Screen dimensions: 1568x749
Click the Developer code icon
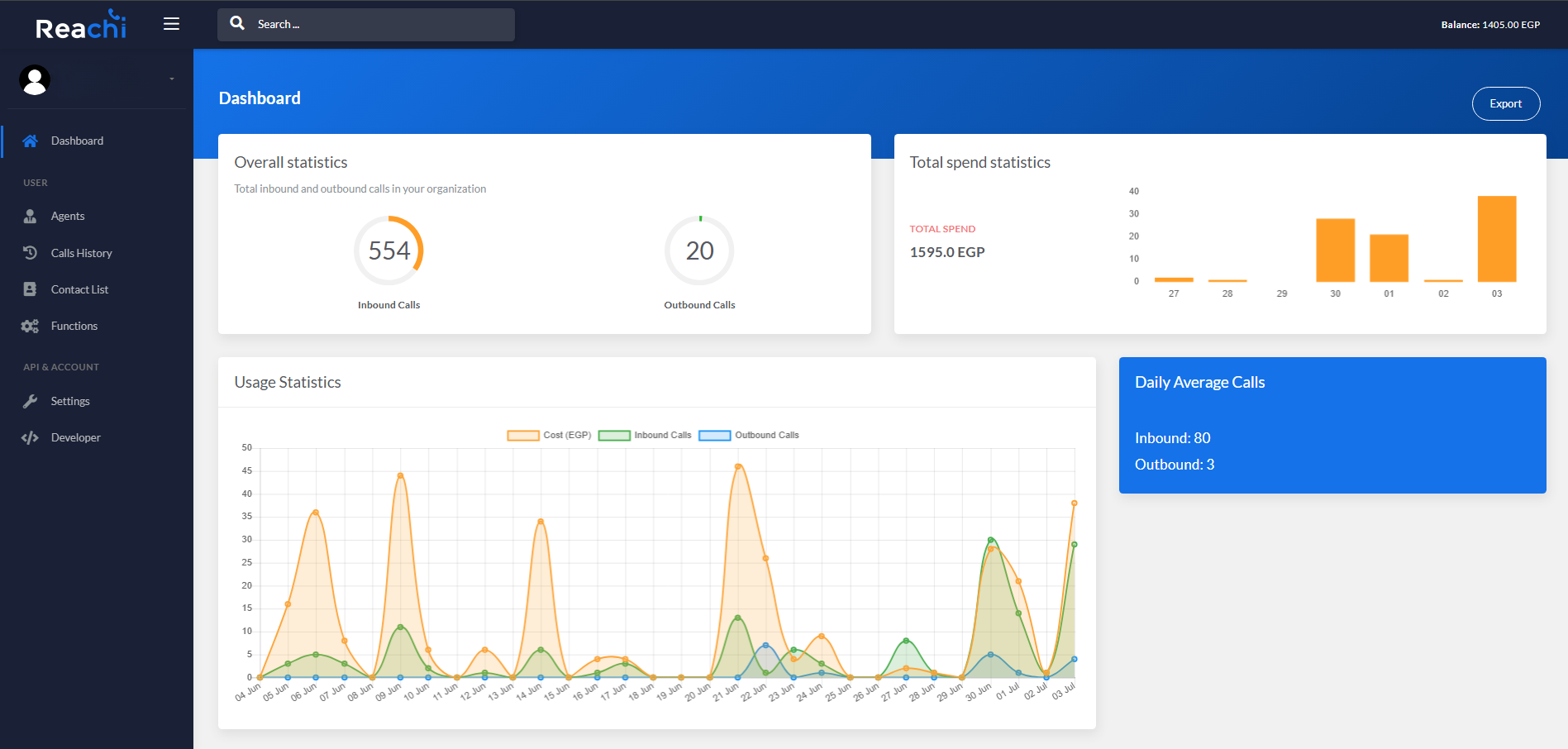[30, 437]
